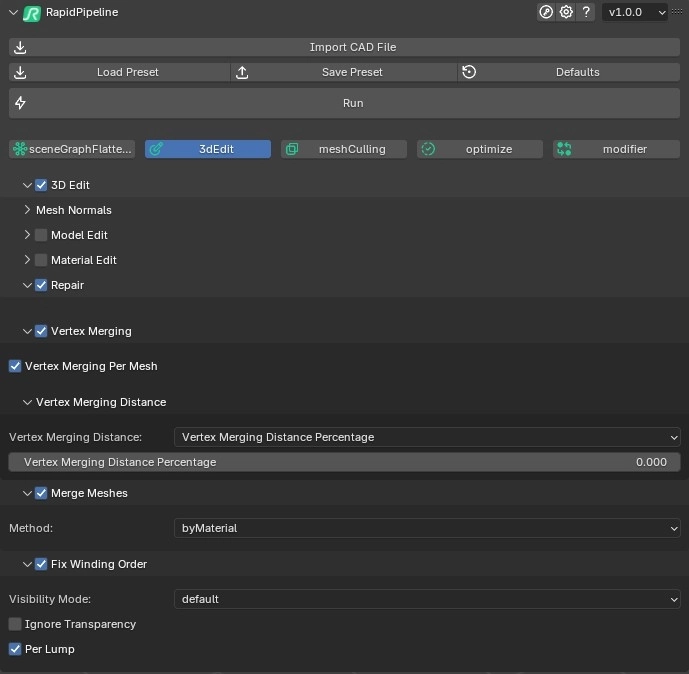Disable the Vertex Merging Per Mesh checkbox
This screenshot has height=674, width=689.
pos(15,366)
